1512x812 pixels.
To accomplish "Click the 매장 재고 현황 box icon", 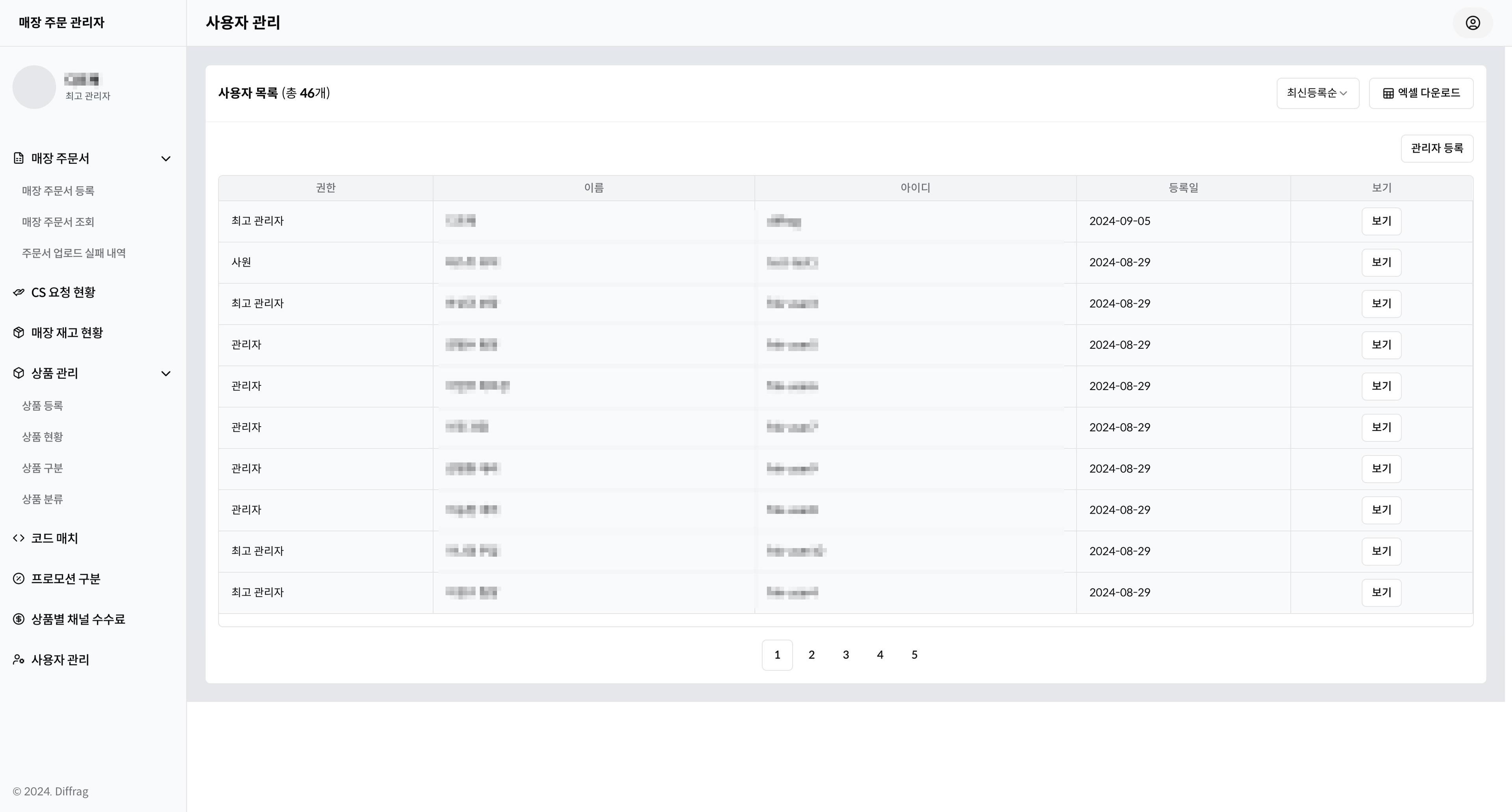I will click(19, 333).
